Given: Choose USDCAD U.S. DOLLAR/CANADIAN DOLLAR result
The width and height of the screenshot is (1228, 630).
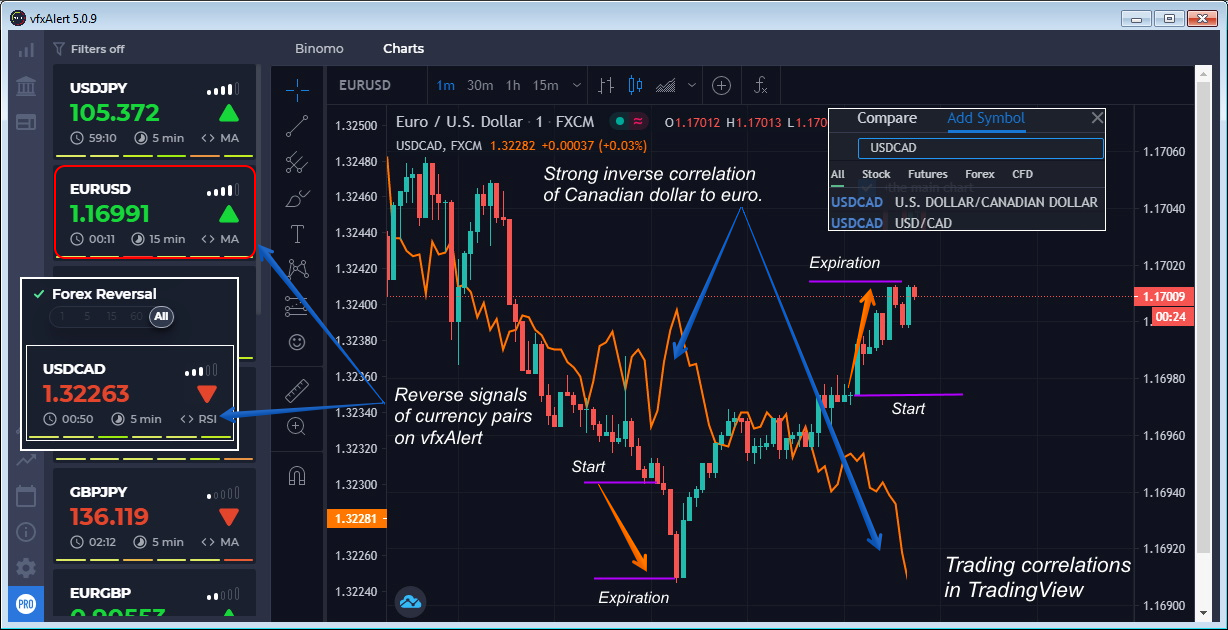Looking at the screenshot, I should [x=966, y=202].
